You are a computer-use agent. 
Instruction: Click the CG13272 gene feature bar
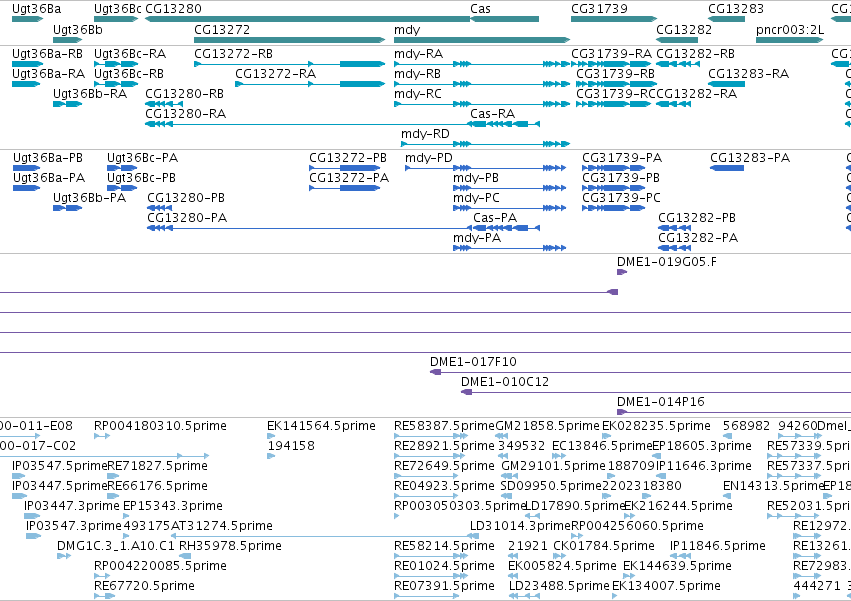(x=289, y=40)
